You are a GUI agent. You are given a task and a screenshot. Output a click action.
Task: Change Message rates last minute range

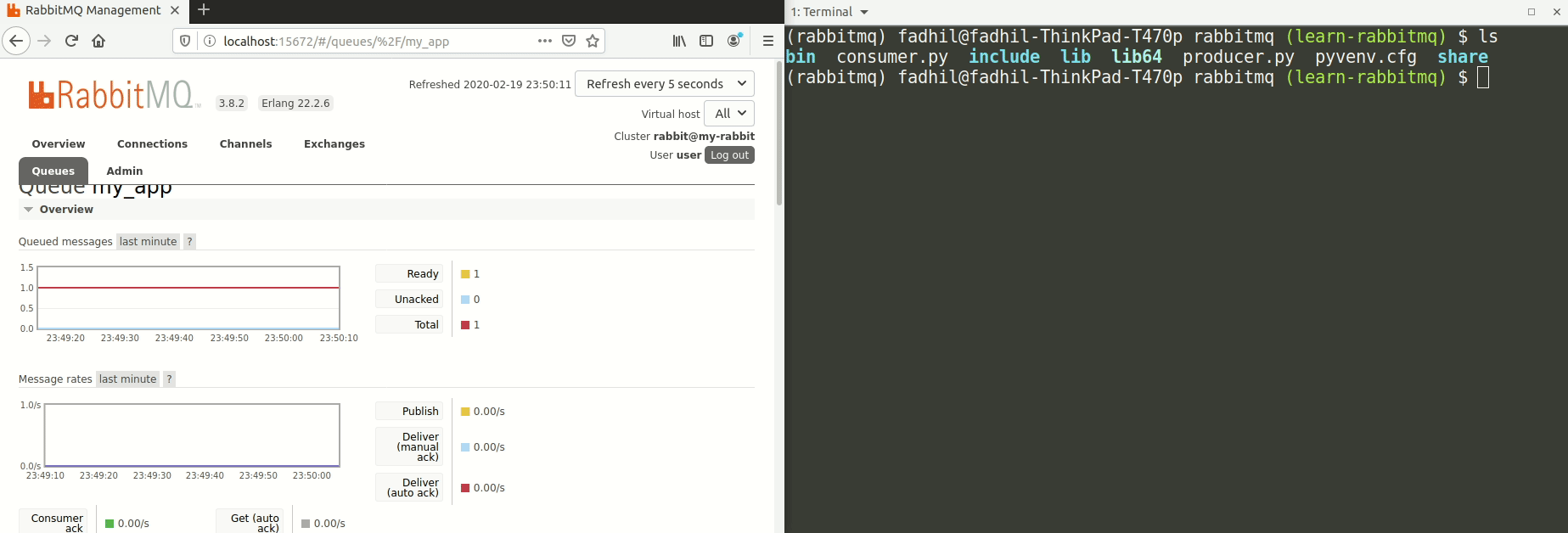127,379
